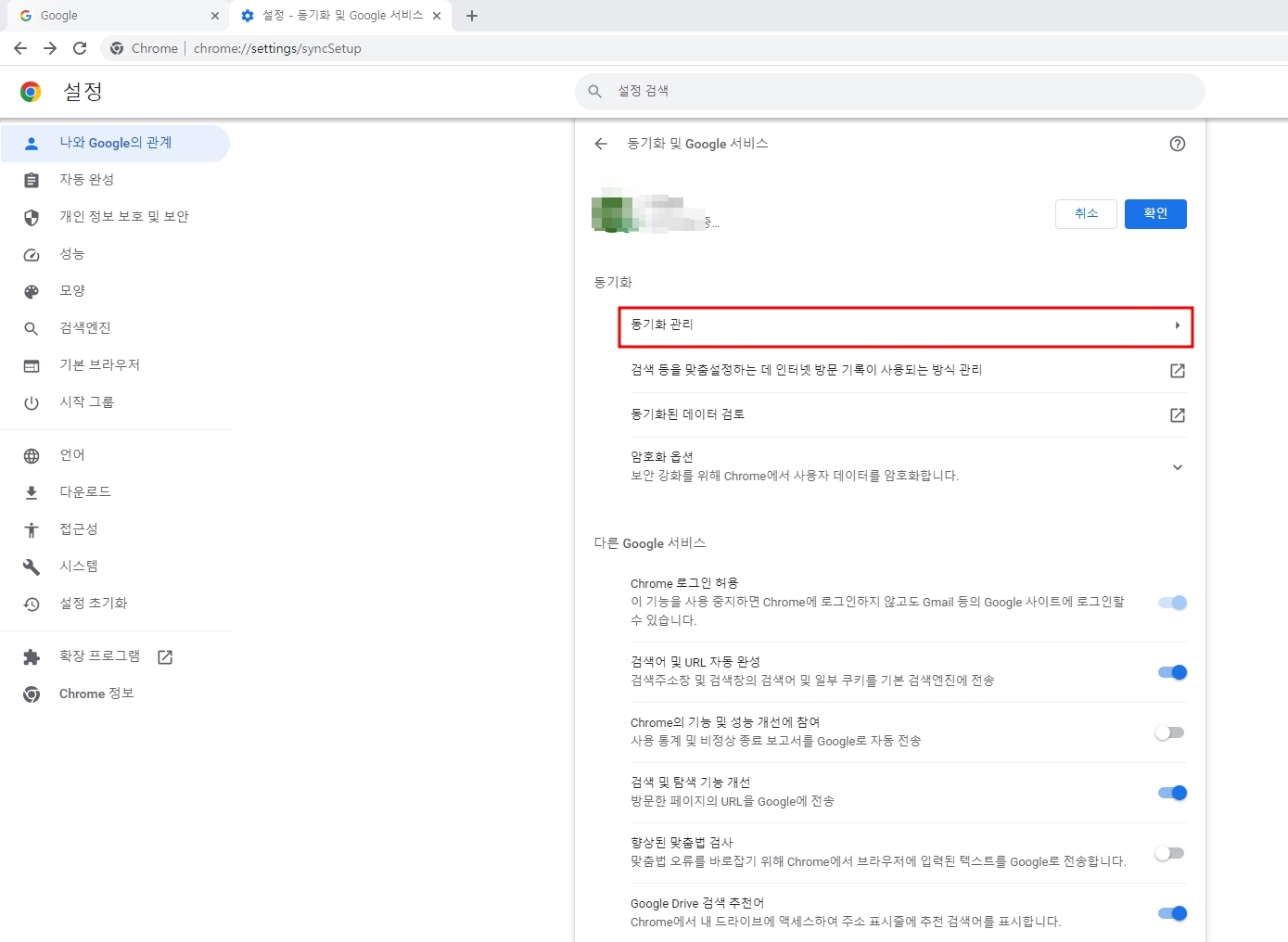Screen dimensions: 1288x942
Task: Click the 모양 palette icon
Action: coord(32,291)
